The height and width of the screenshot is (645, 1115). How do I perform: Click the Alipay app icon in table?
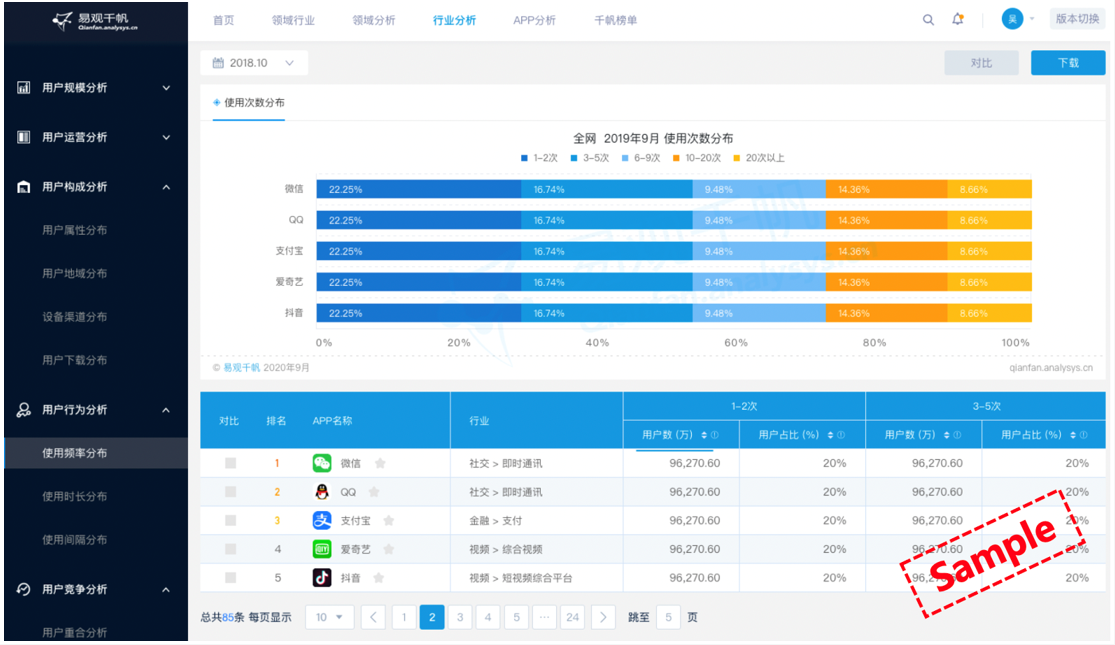point(322,521)
